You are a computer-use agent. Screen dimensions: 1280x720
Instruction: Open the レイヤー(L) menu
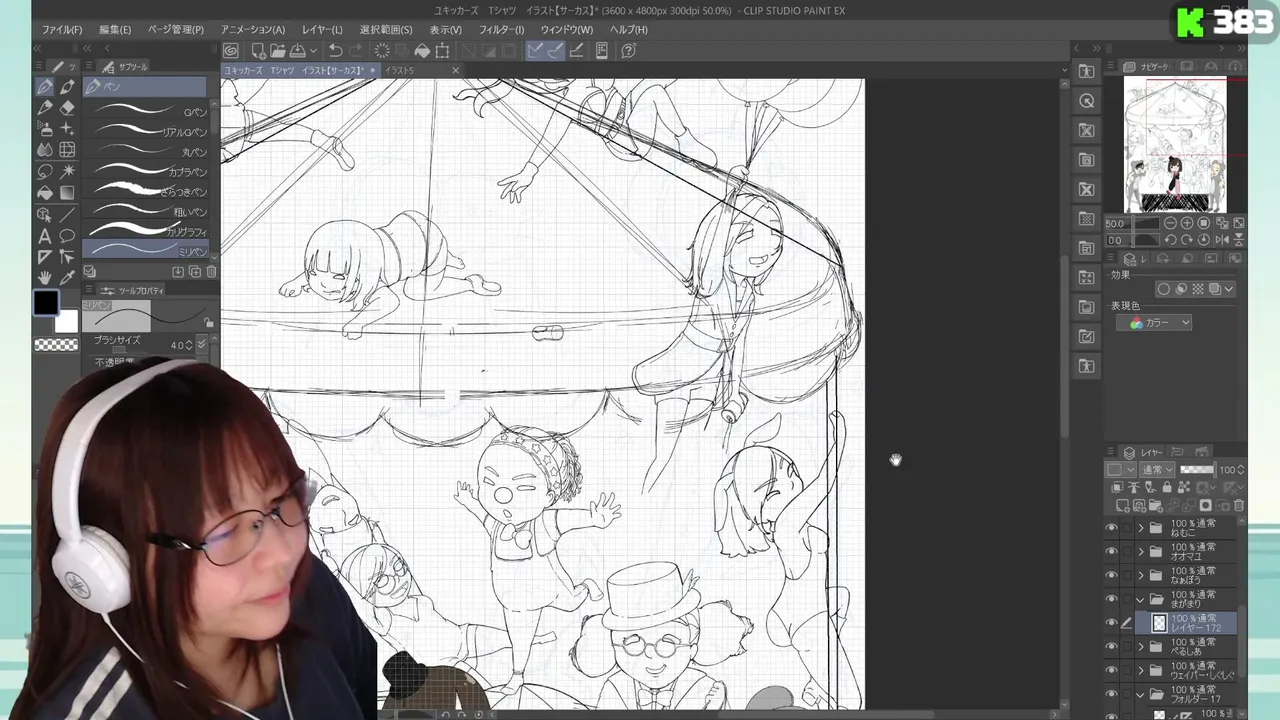[322, 30]
